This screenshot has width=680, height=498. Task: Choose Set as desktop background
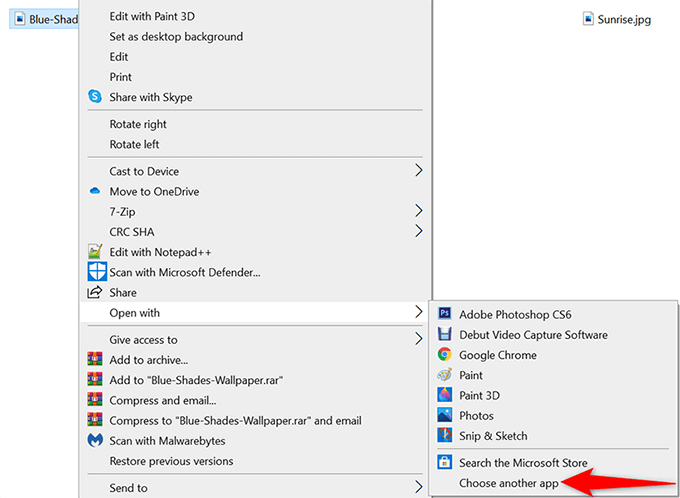(x=176, y=37)
